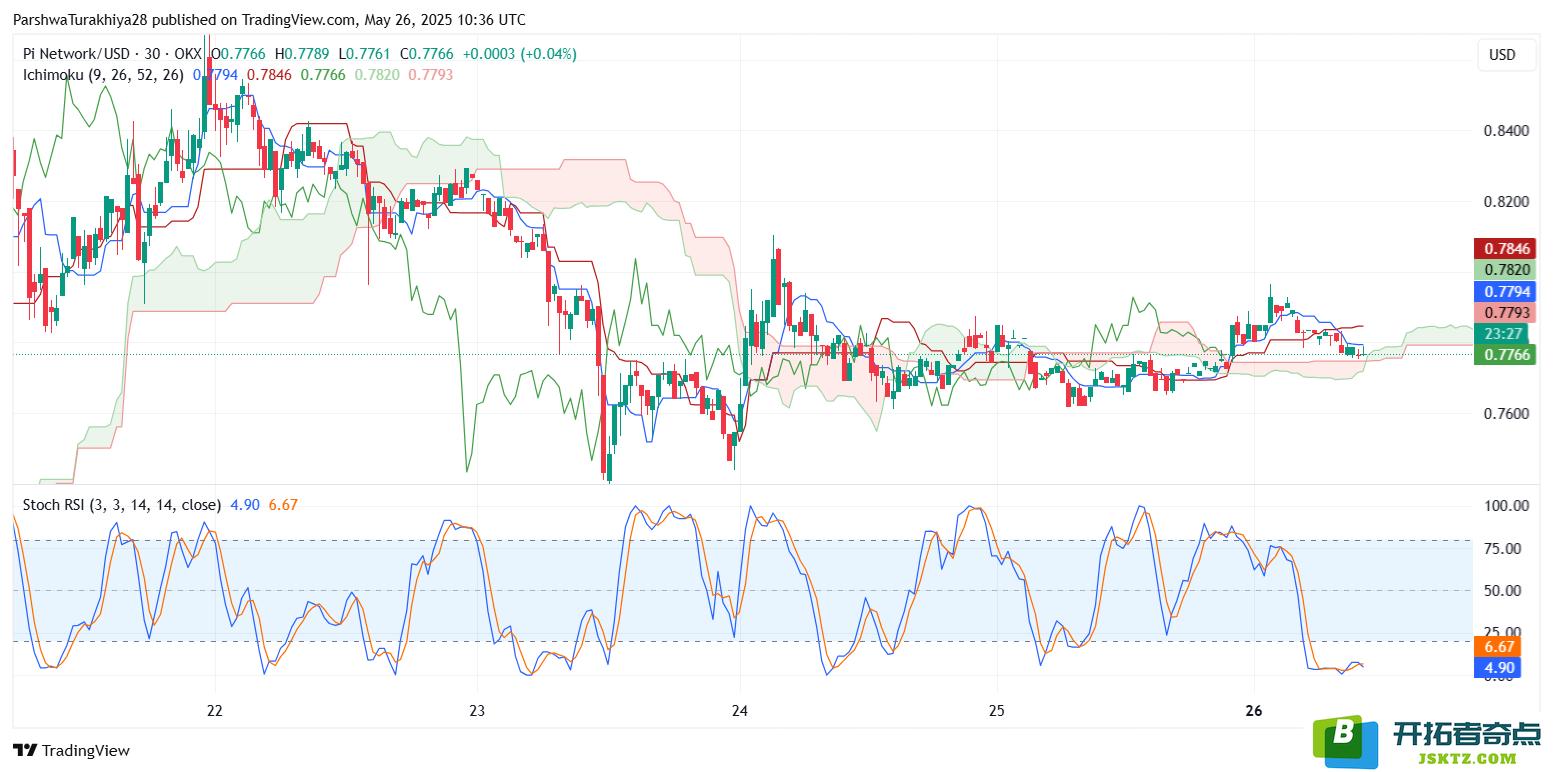Viewport: 1553px width, 772px height.
Task: Click the +0.0003 (+0.04%) change value
Action: 518,54
